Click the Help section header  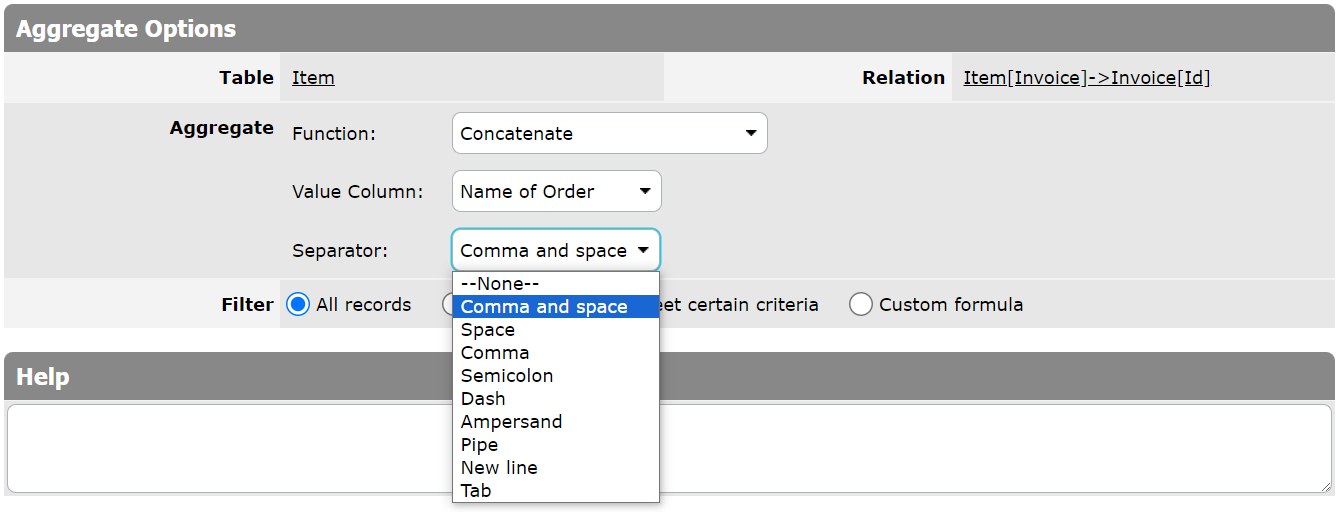(x=669, y=377)
